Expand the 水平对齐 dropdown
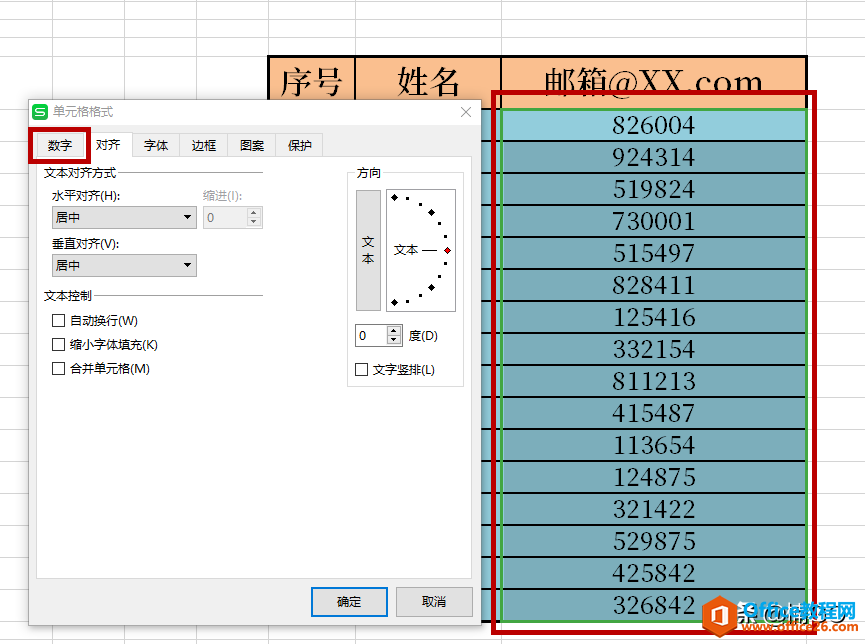The image size is (865, 644). 124,217
